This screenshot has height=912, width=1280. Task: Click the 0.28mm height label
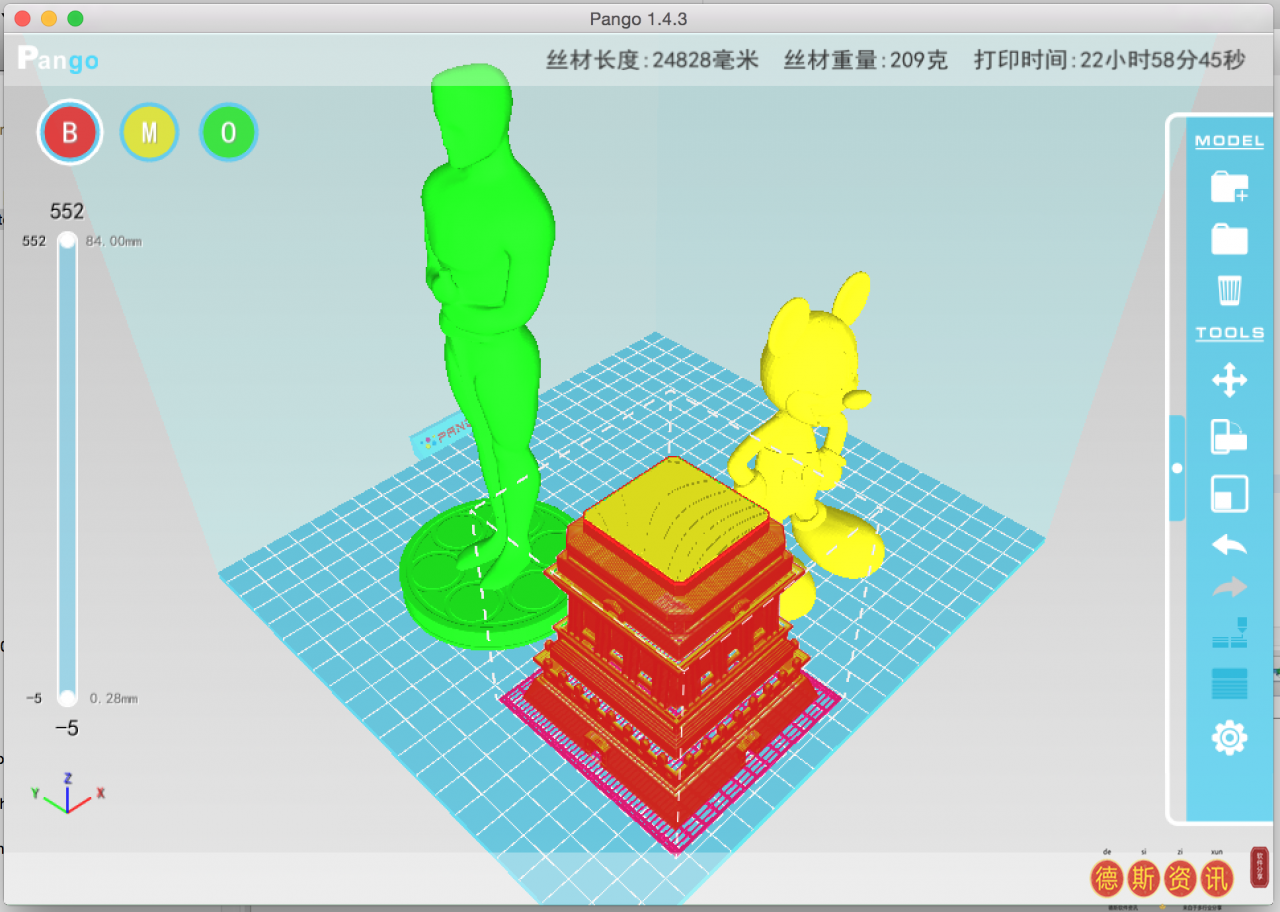(x=113, y=698)
